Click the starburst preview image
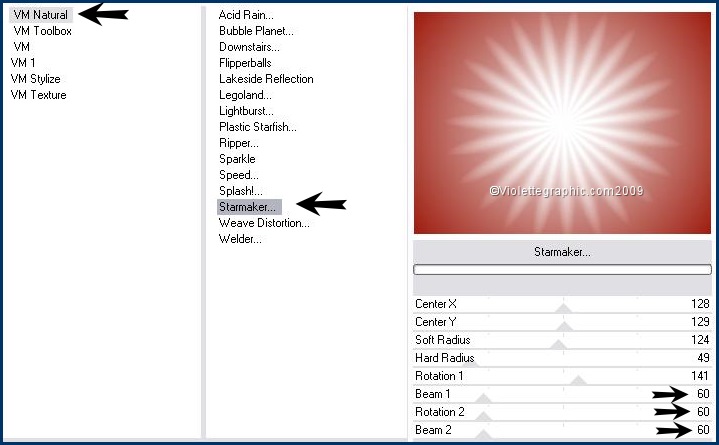The image size is (719, 445). pyautogui.click(x=561, y=123)
